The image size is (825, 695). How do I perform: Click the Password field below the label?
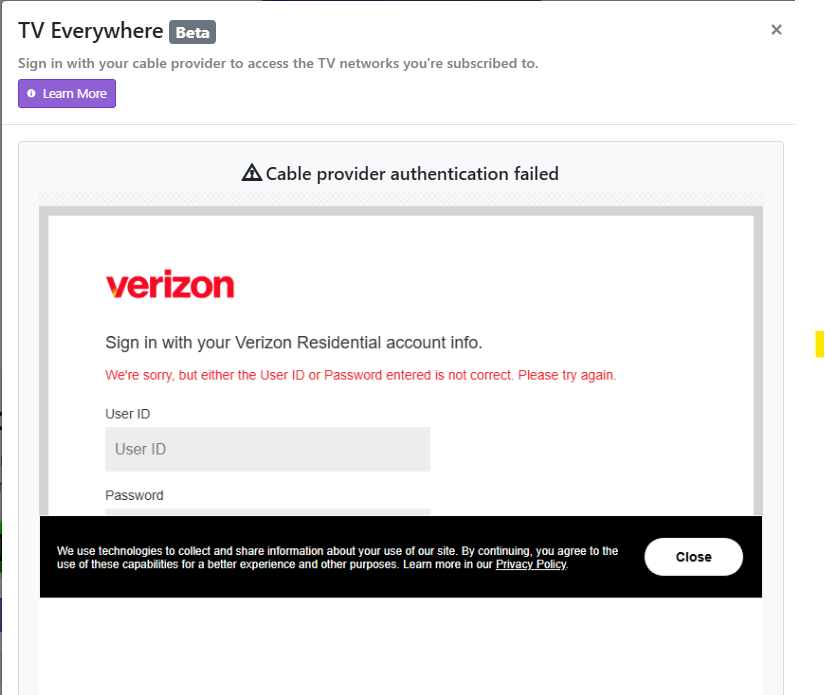(x=268, y=512)
